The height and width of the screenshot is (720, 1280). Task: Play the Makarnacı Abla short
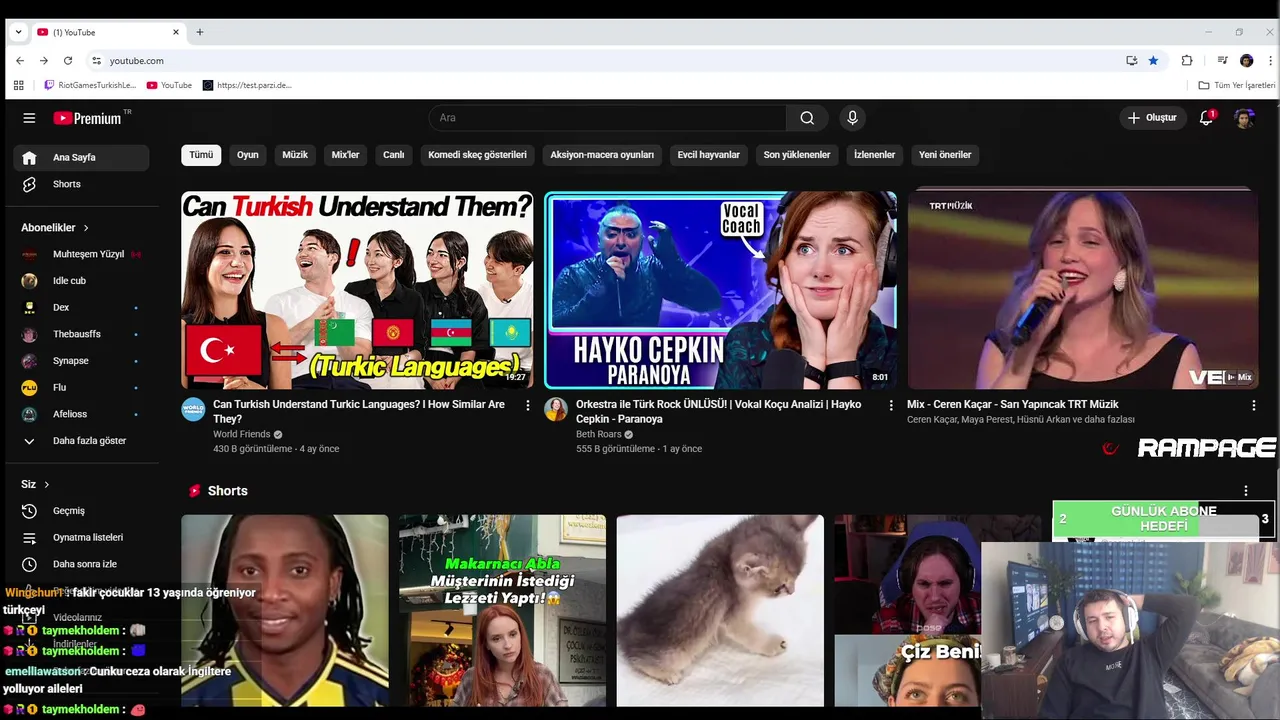(x=502, y=611)
